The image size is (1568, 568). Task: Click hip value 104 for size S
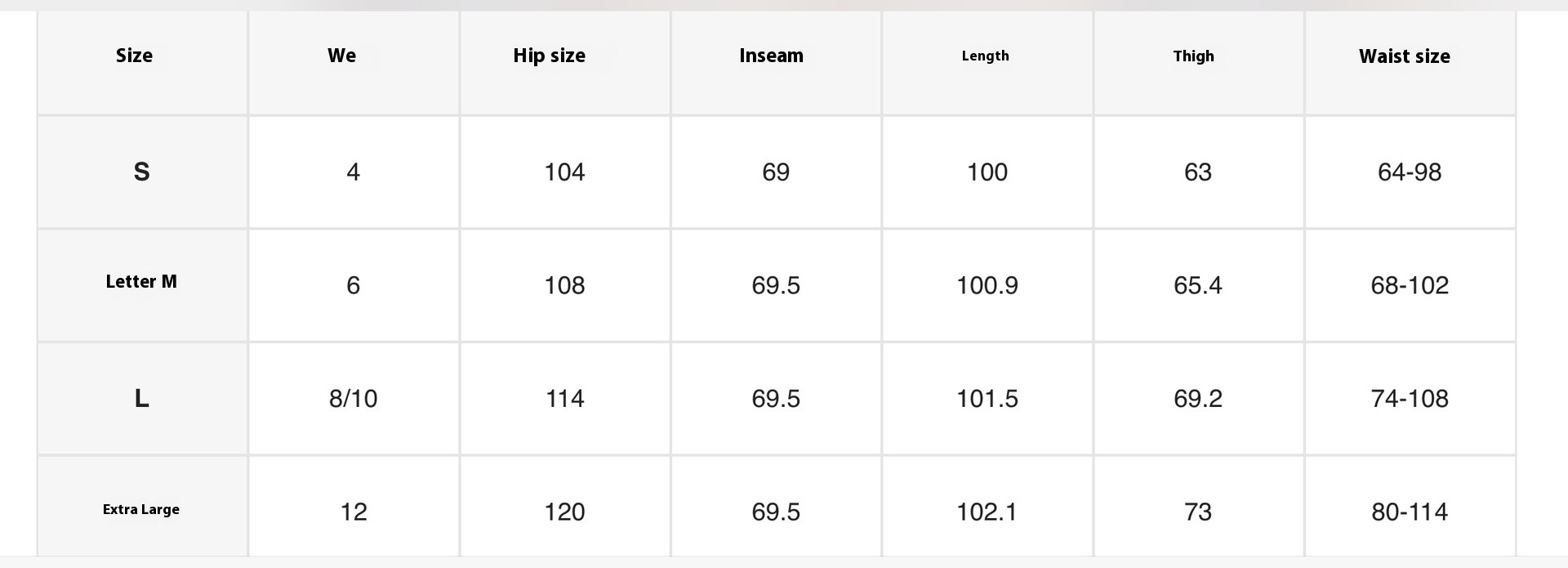coord(564,172)
